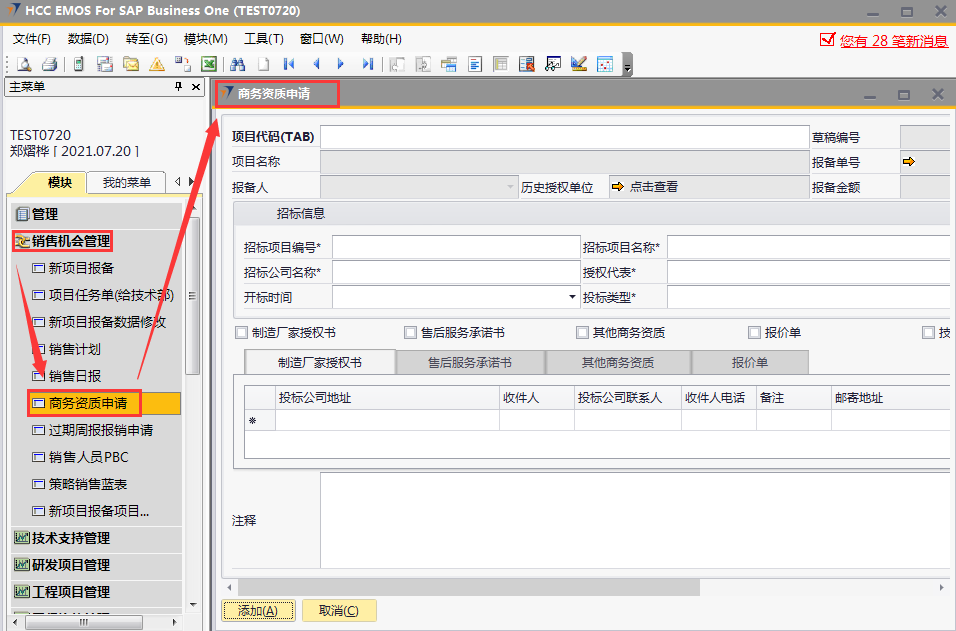Tick the 报价单 checkbox

coord(755,333)
